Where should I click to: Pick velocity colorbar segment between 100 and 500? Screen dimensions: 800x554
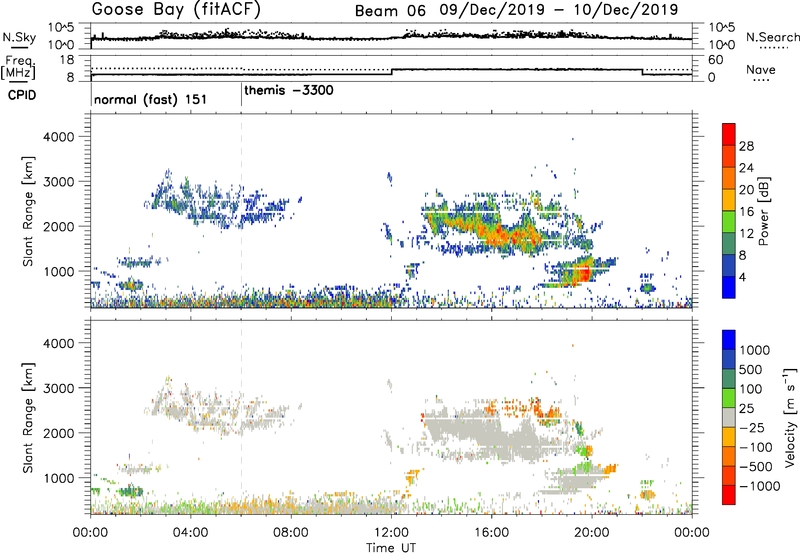[729, 379]
